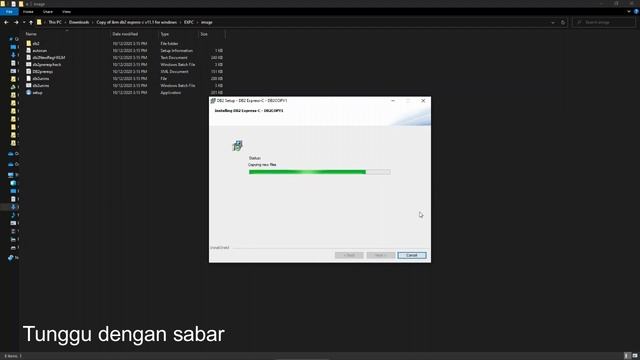Screen dimensions: 640x360
Task: Select the db2unins Windows Batch File icon
Action: 29,85
